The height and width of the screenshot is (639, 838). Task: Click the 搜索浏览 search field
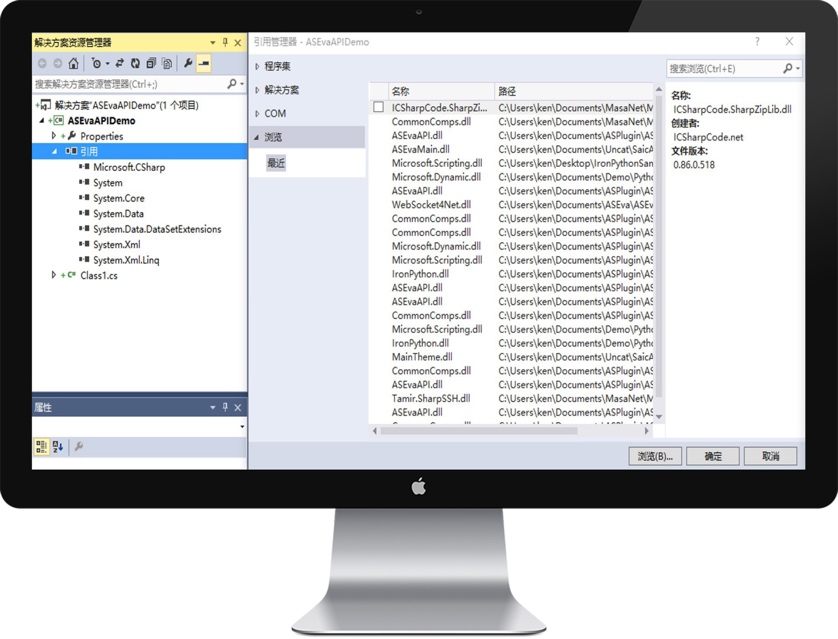point(724,69)
